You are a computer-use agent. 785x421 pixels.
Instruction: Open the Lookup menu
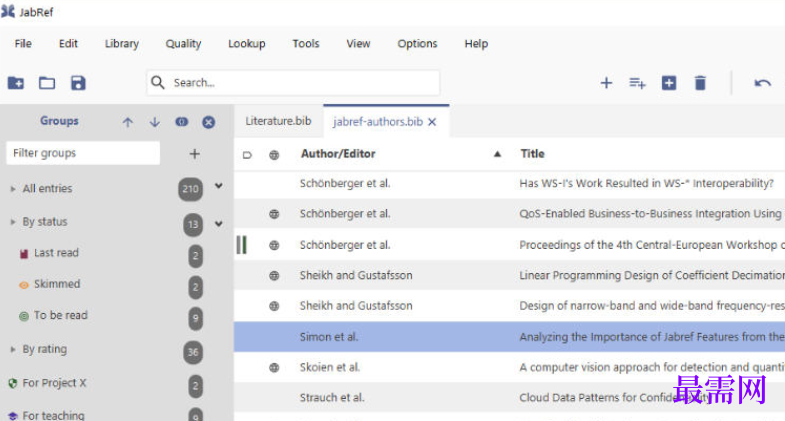click(x=247, y=44)
